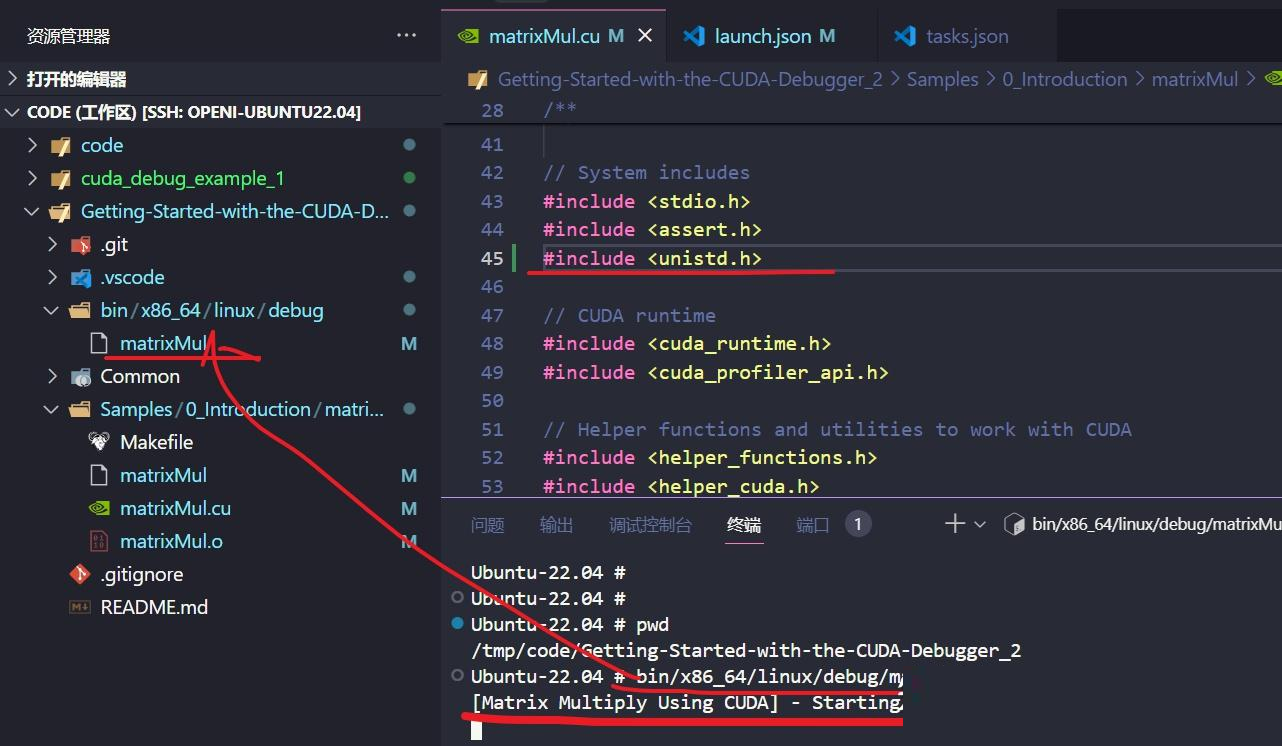Image resolution: width=1282 pixels, height=746 pixels.
Task: Click the terminal input cursor area
Action: coord(477,729)
